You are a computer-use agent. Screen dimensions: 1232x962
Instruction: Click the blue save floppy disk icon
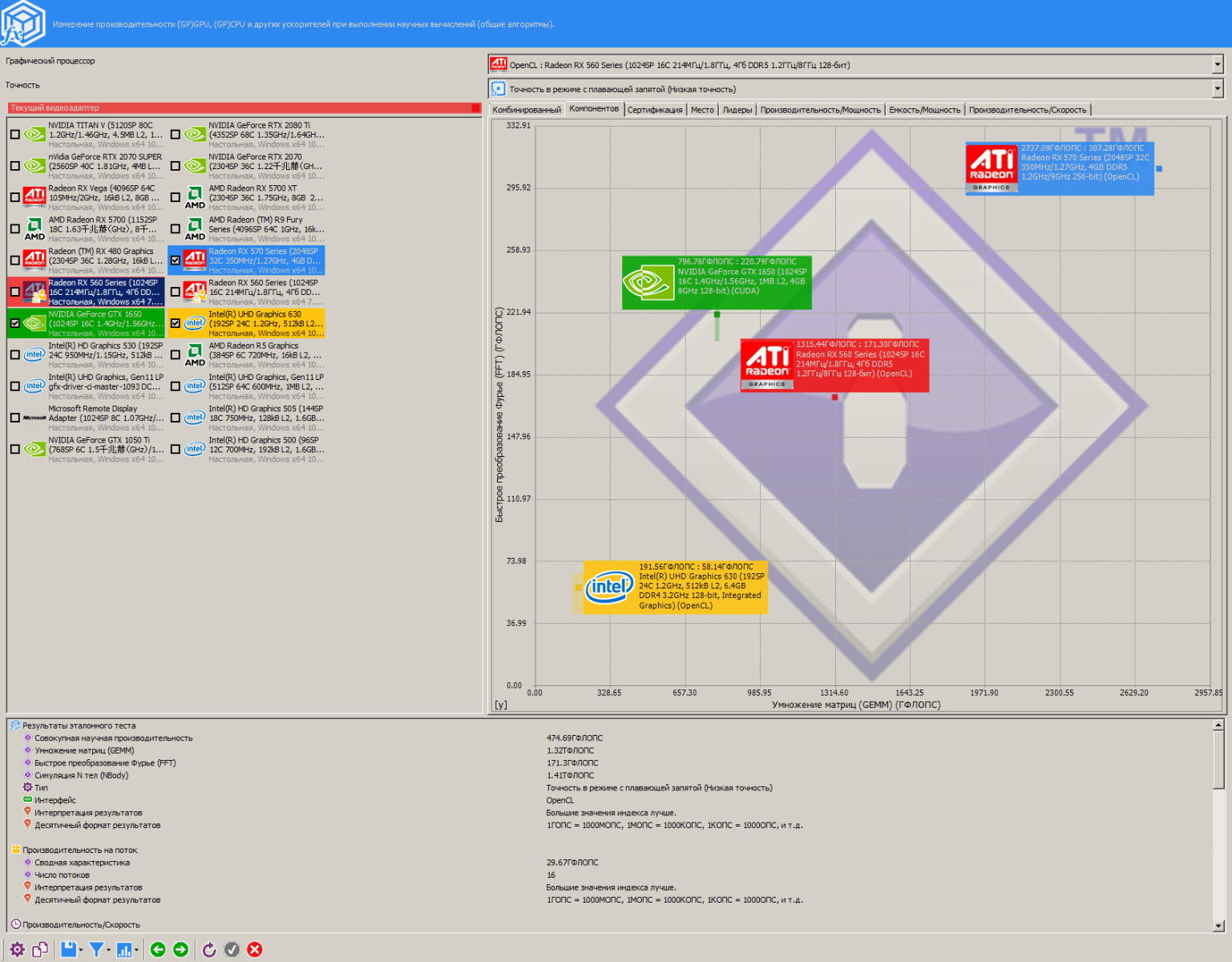pyautogui.click(x=68, y=950)
